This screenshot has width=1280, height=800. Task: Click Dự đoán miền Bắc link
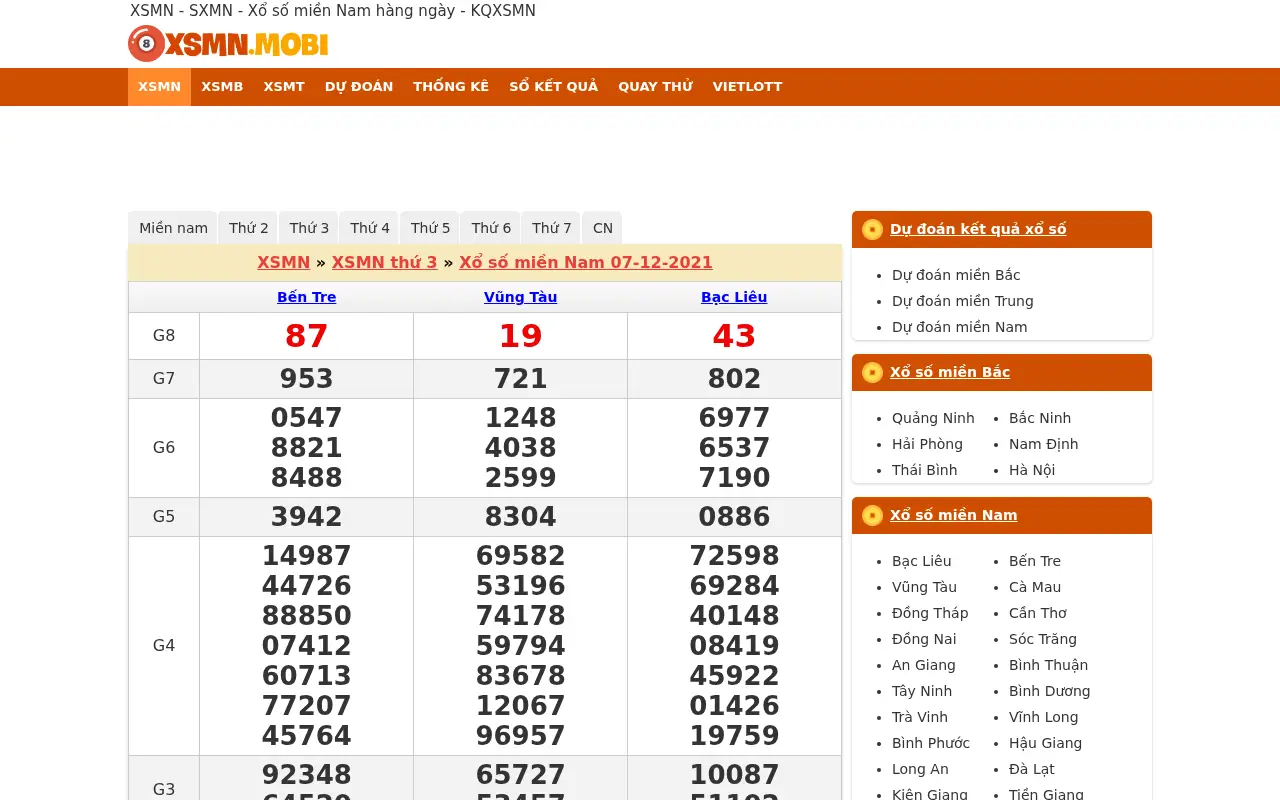pos(956,275)
